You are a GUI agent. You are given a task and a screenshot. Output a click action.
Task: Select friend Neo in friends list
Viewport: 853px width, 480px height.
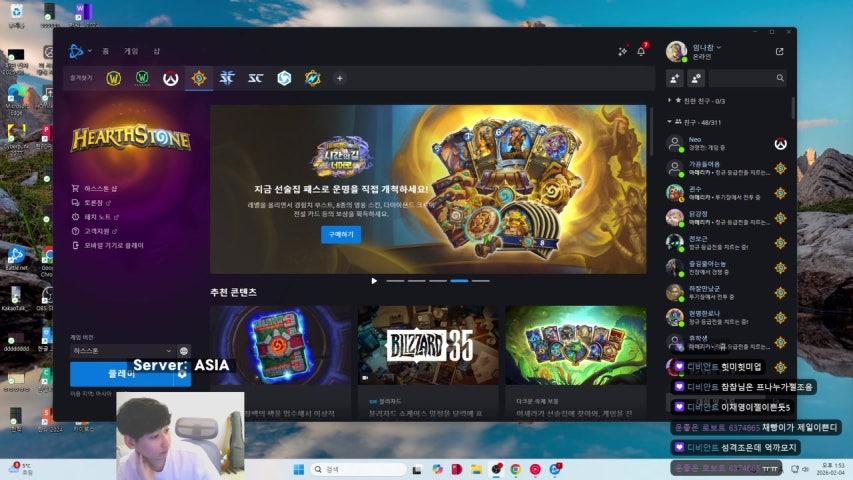tap(727, 144)
